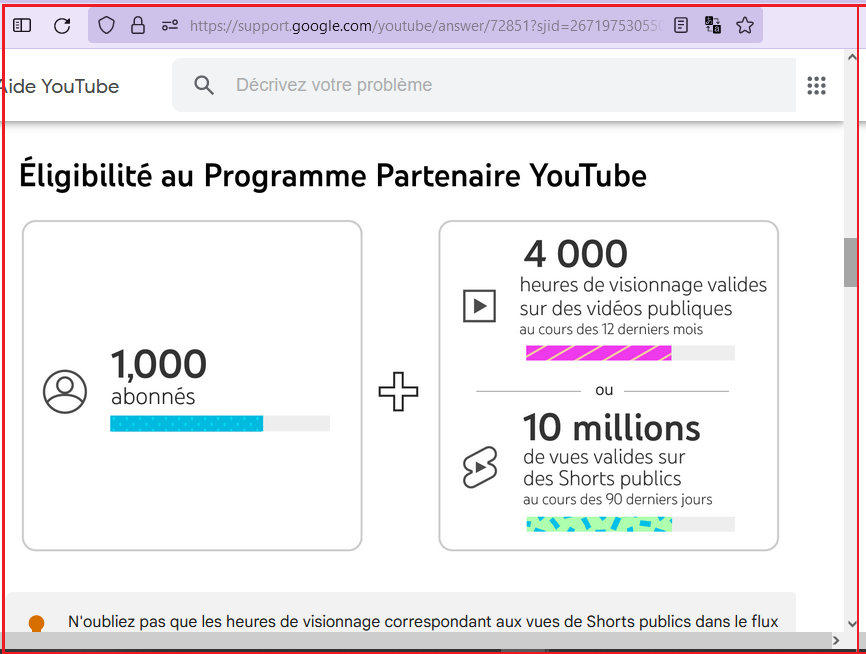Image resolution: width=866 pixels, height=654 pixels.
Task: Focus the "Décrivez votre problème" search box
Action: point(500,85)
